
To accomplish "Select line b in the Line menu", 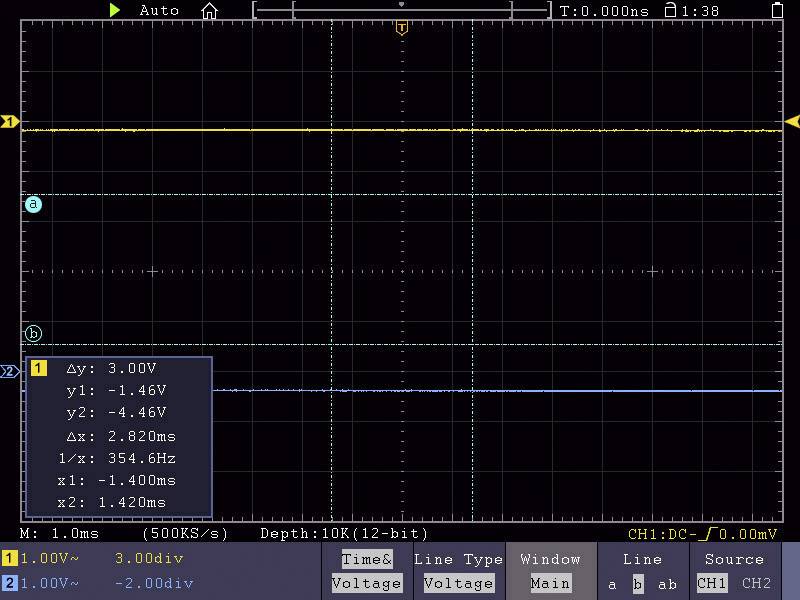I will pos(637,584).
